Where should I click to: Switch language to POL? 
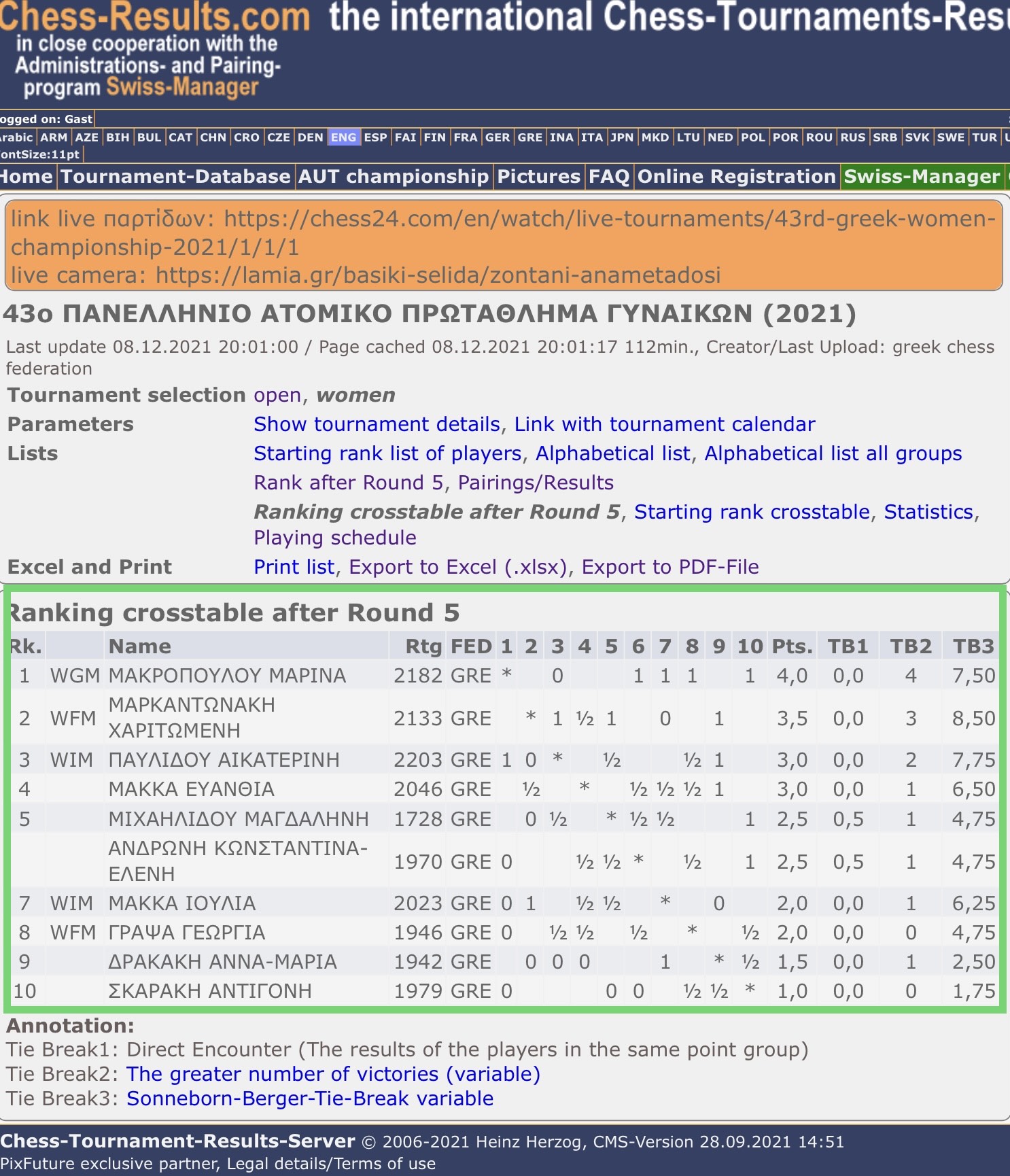[753, 137]
